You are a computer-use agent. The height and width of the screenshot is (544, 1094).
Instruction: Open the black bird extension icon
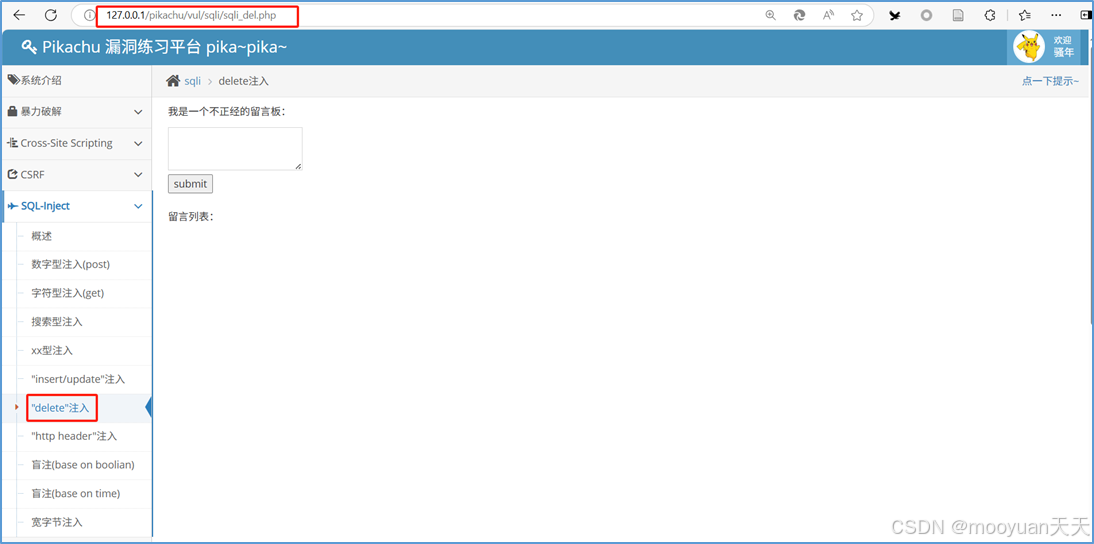[894, 15]
